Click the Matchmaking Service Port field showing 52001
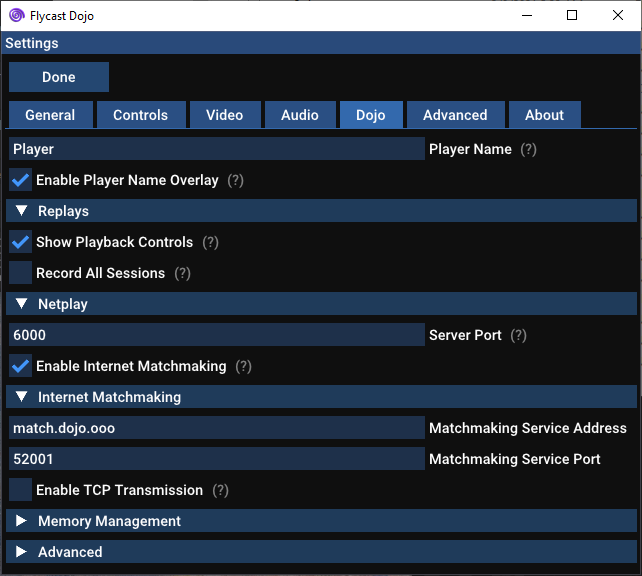The width and height of the screenshot is (642, 576). tap(217, 459)
